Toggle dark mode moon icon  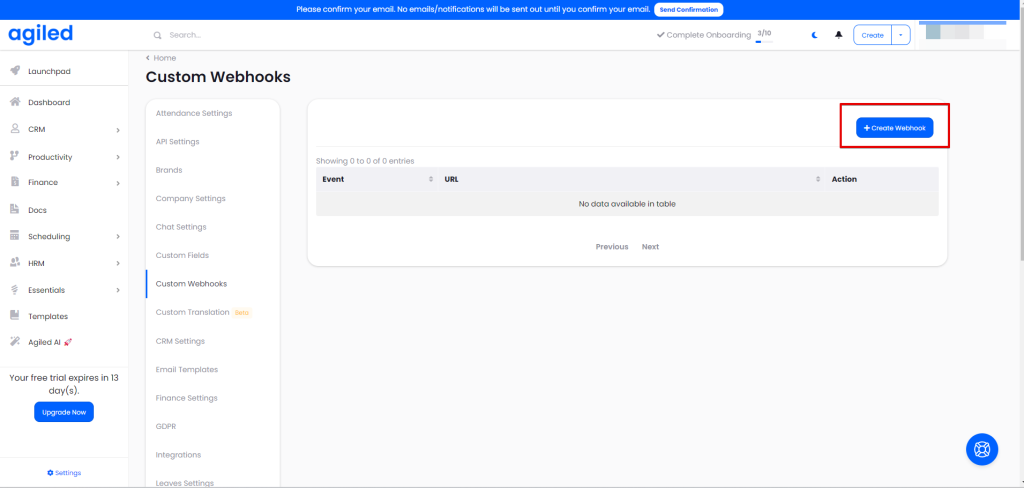click(814, 35)
